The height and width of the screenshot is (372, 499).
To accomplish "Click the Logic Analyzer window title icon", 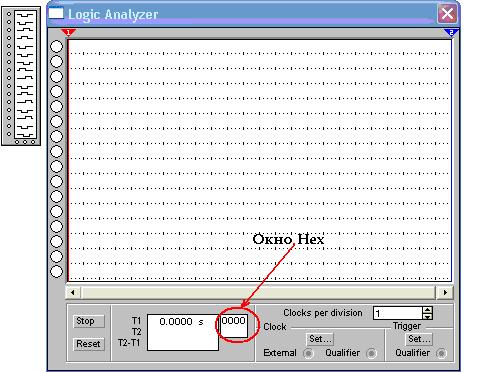I will coord(56,13).
